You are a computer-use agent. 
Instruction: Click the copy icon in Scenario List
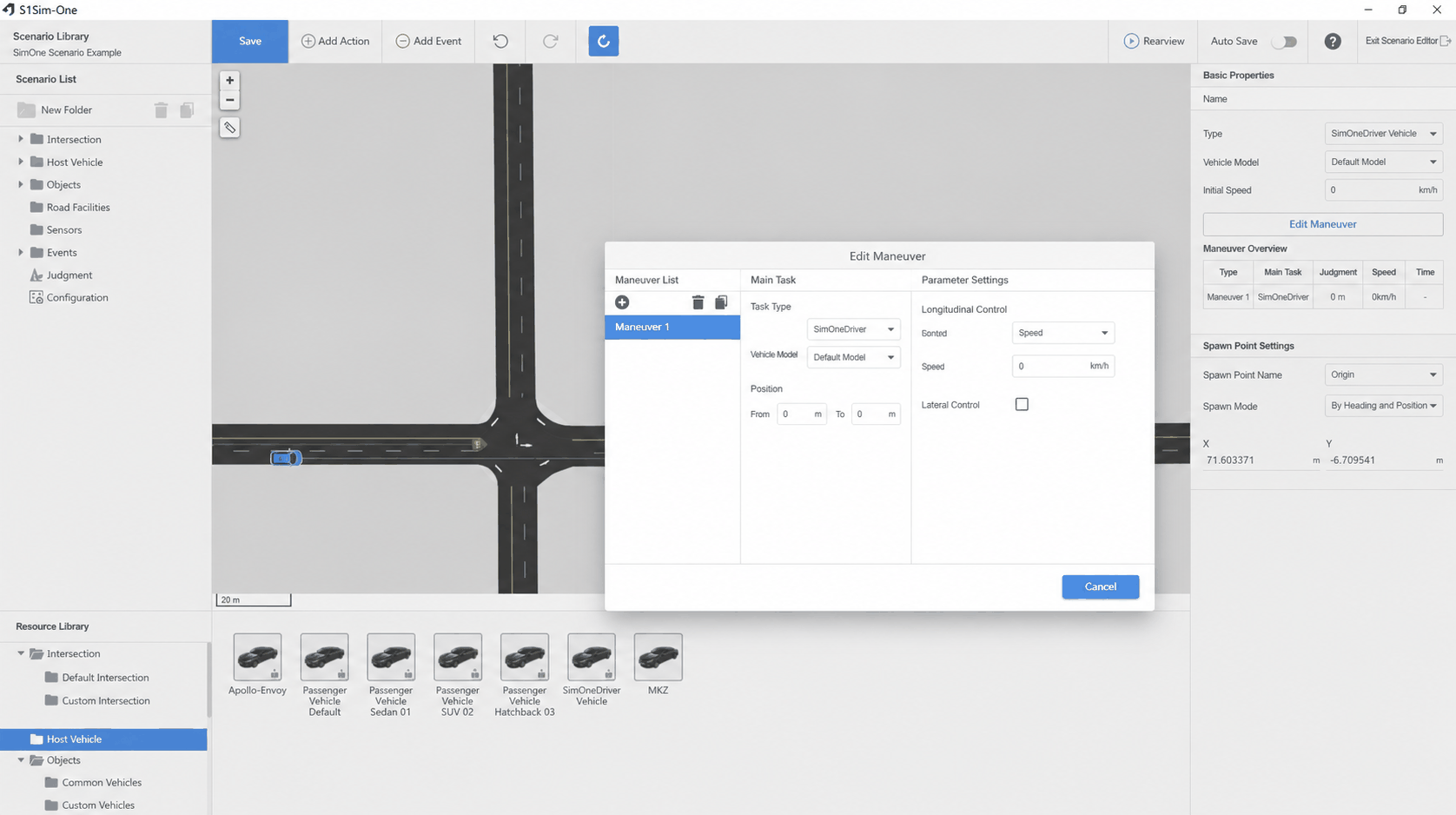[187, 110]
